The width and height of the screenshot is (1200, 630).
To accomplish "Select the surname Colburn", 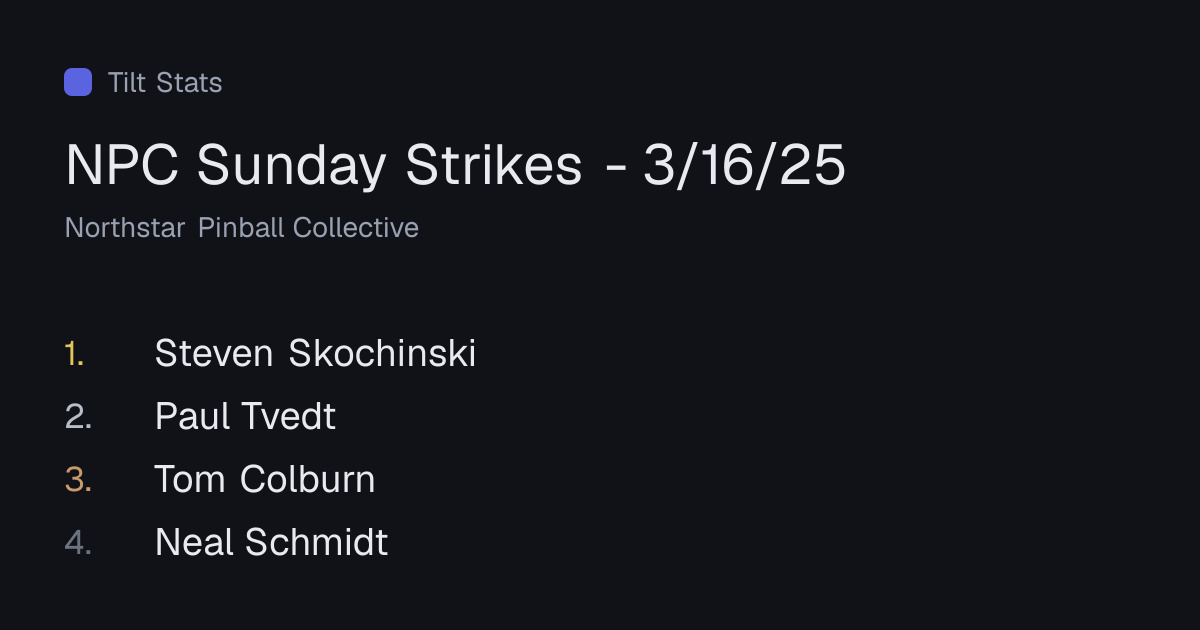I will point(308,479).
